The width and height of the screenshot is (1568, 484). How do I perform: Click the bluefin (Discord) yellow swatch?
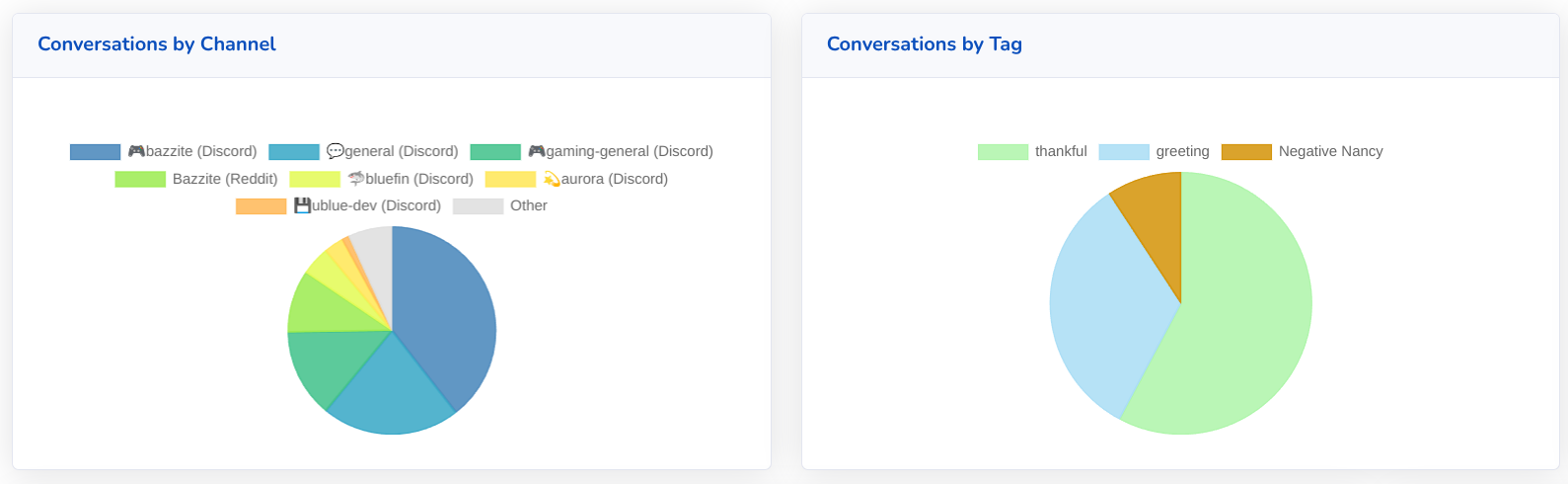coord(315,179)
